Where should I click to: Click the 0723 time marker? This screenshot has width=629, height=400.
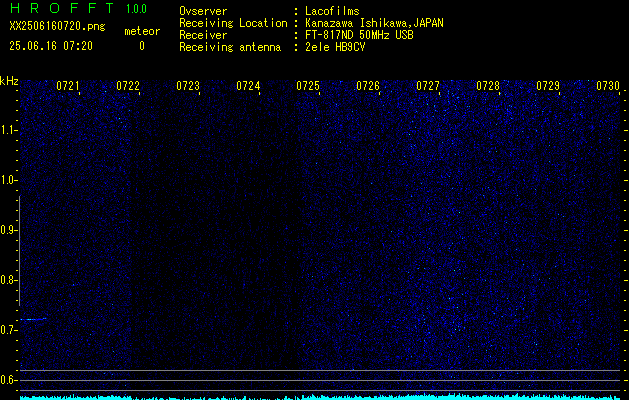coord(188,86)
